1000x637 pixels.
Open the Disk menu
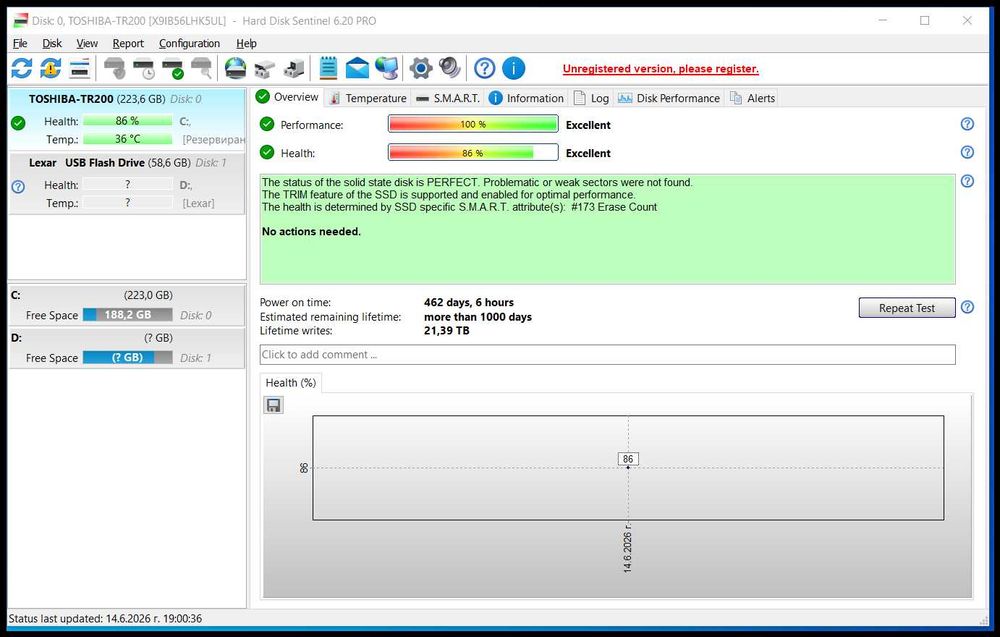coord(52,43)
